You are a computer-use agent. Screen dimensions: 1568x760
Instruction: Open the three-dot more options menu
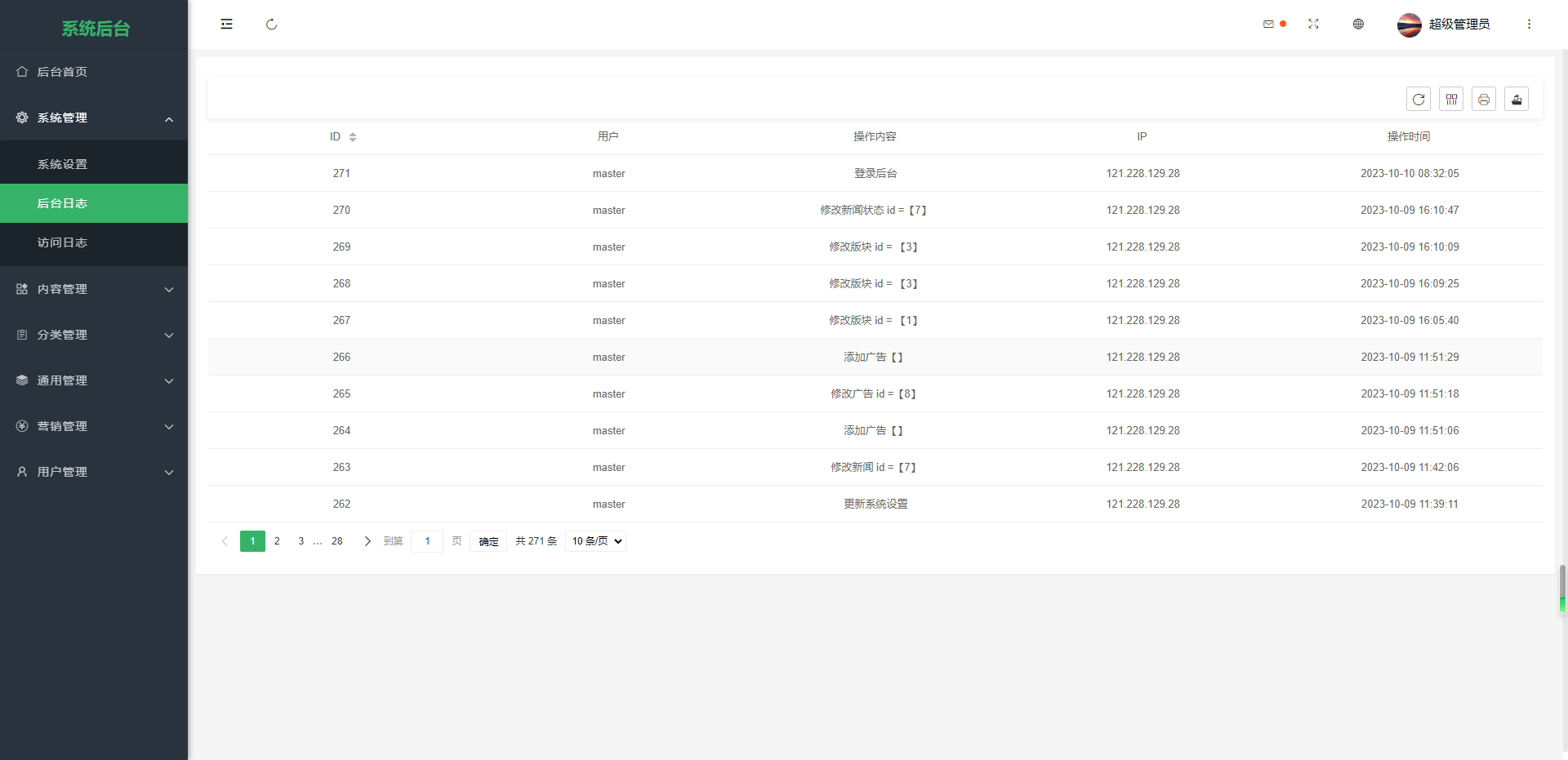point(1529,24)
